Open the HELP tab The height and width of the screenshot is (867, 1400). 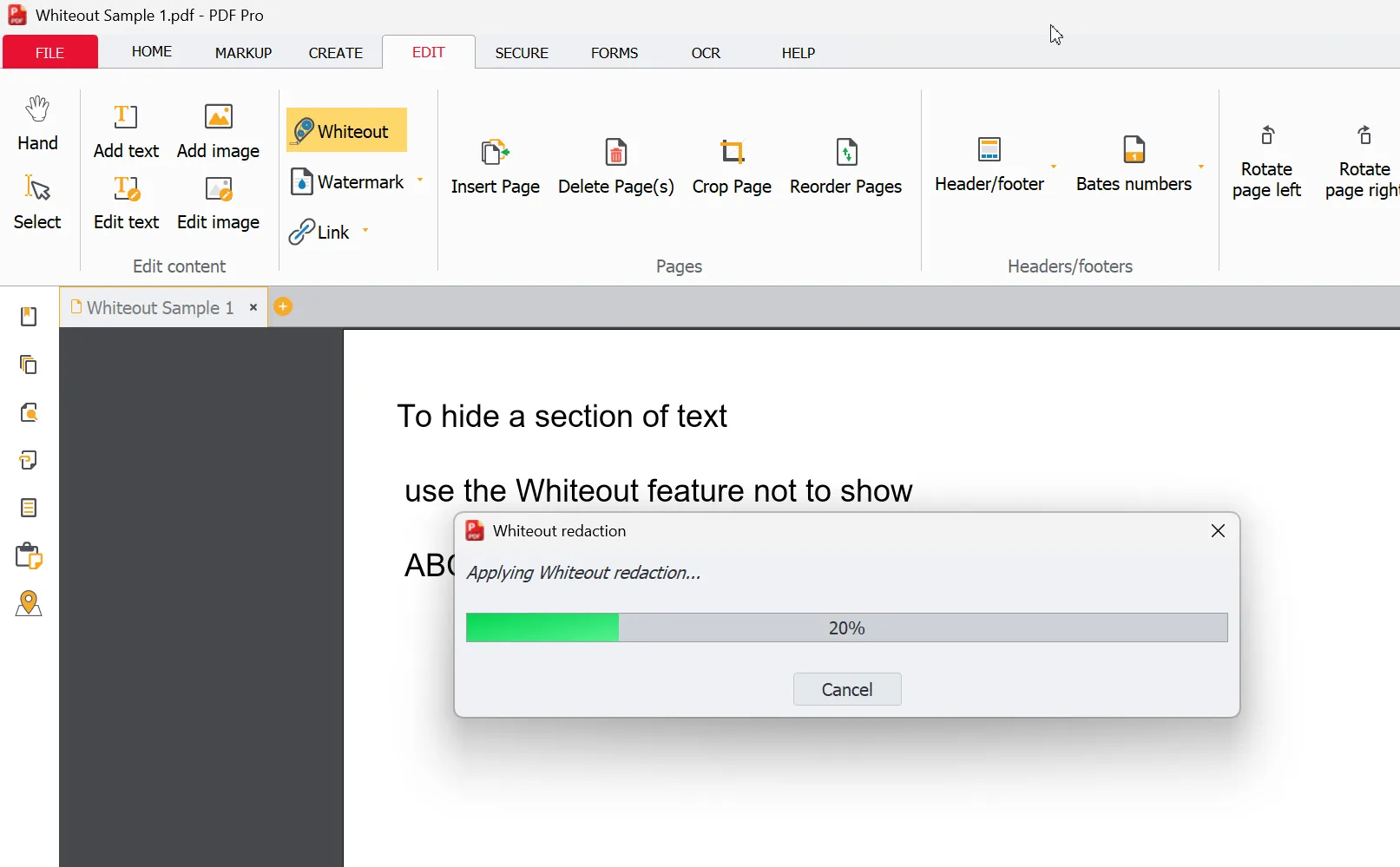point(799,53)
